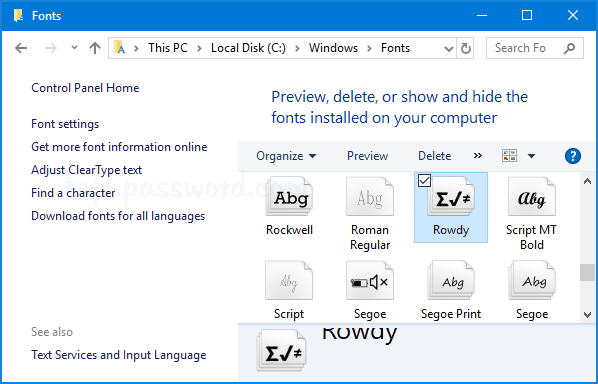Screen dimensions: 598x384
Task: Show more toolbar commands chevron
Action: pyautogui.click(x=477, y=156)
